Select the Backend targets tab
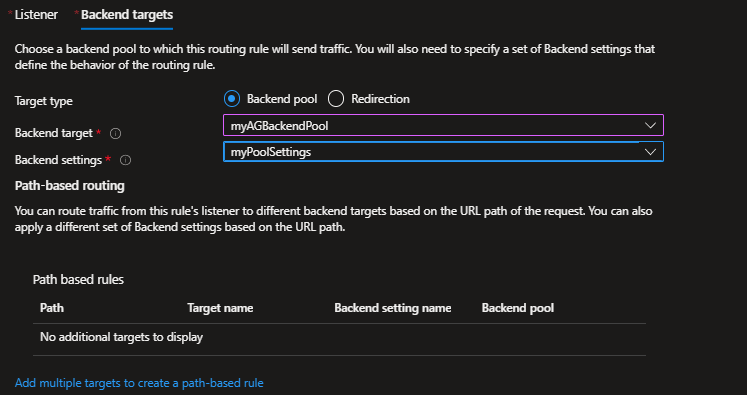This screenshot has height=395, width=747. click(x=127, y=15)
